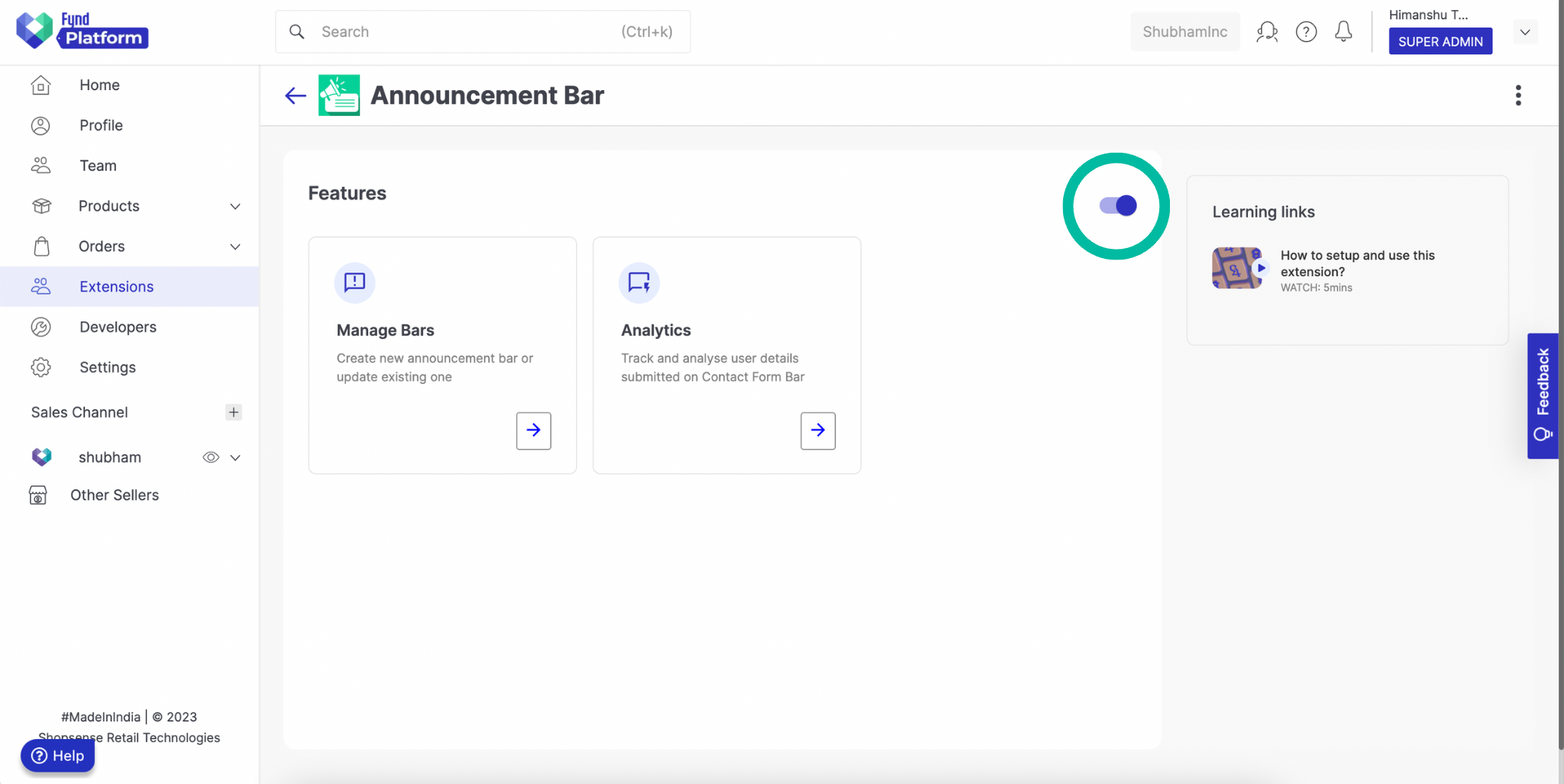The height and width of the screenshot is (784, 1564).
Task: Select the Profile icon in the sidebar
Action: click(41, 125)
